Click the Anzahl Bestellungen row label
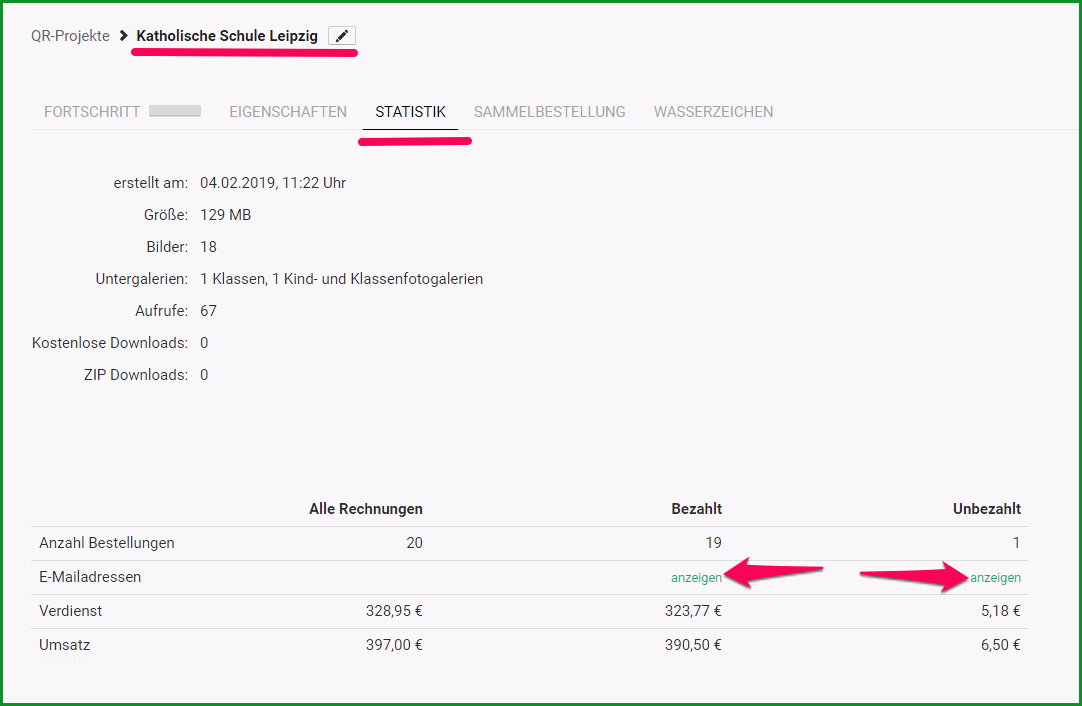The image size is (1082, 706). click(x=107, y=543)
